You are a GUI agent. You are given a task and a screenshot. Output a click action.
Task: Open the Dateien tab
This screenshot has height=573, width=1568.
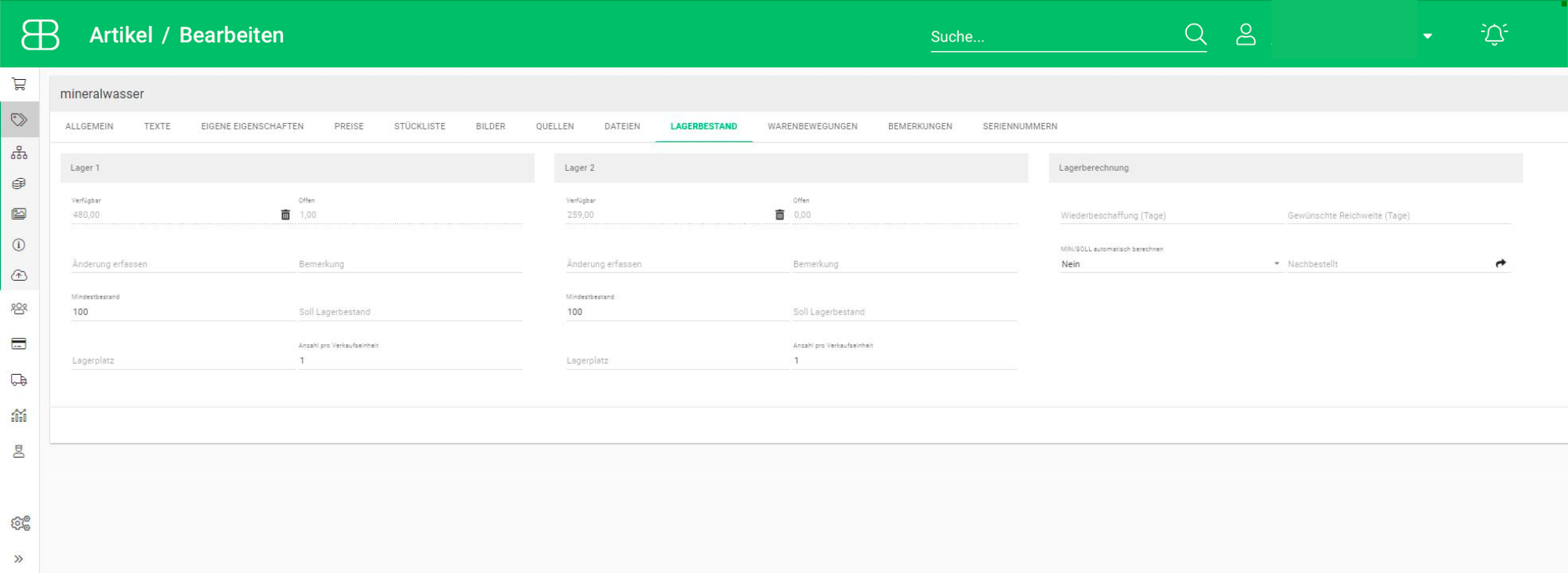click(x=622, y=126)
